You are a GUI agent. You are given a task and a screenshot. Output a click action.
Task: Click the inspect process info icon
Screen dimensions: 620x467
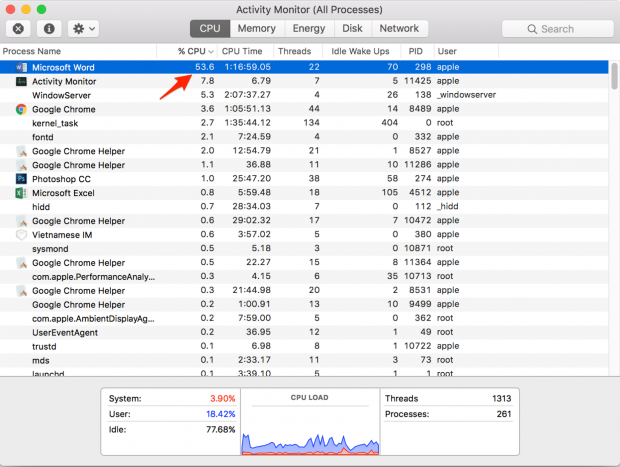(x=49, y=29)
